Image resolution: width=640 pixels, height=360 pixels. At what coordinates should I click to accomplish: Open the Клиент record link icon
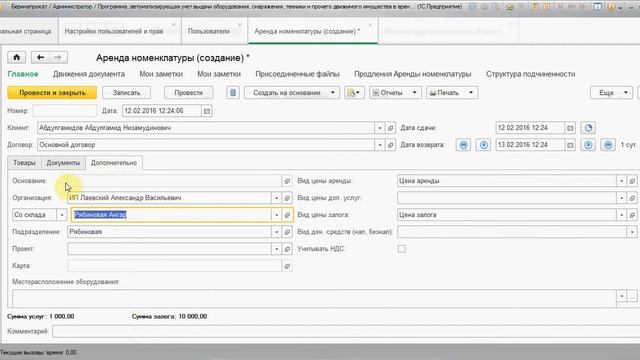390,128
